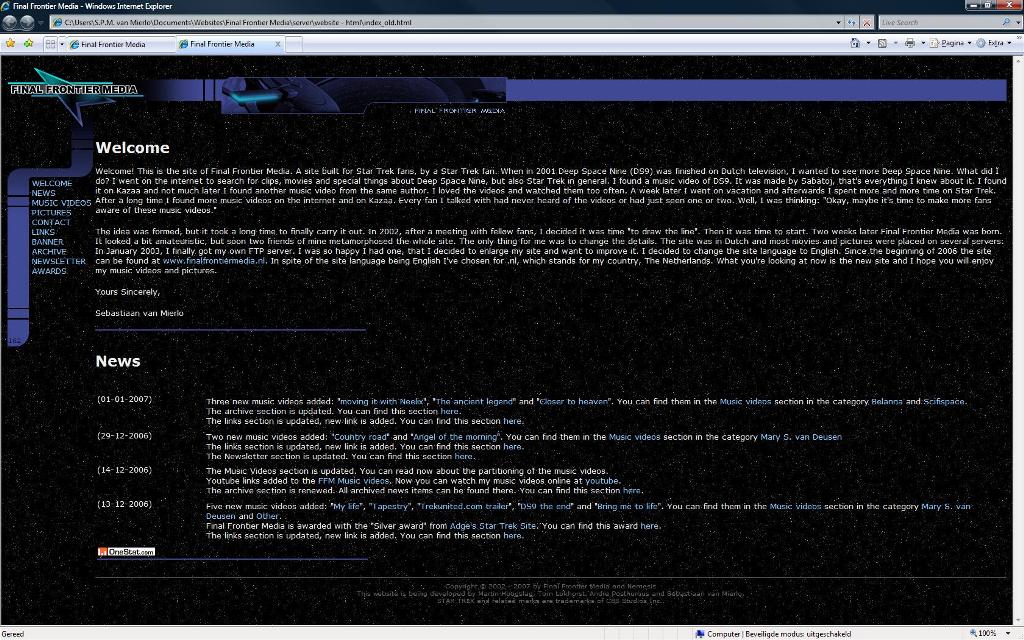Go back using the browser Back button

(10, 22)
